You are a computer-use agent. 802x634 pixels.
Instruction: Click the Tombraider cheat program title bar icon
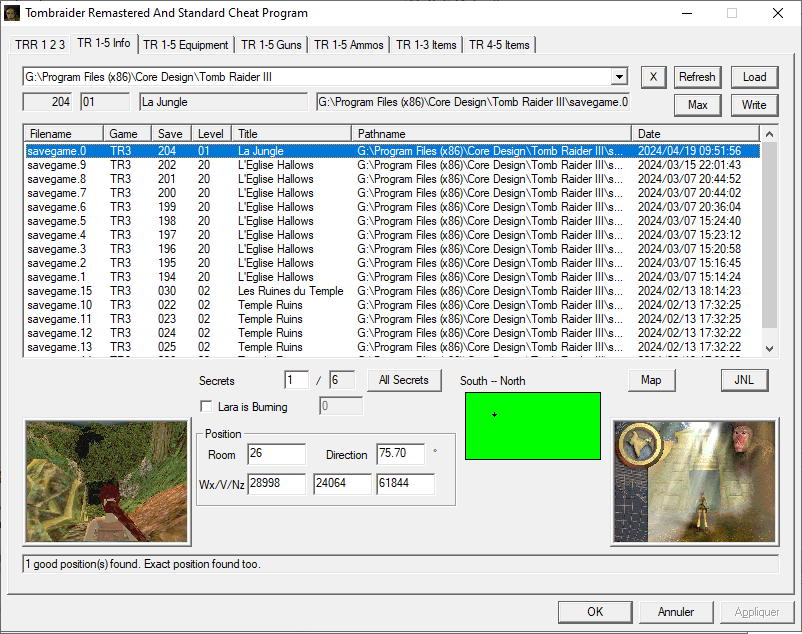[x=12, y=13]
